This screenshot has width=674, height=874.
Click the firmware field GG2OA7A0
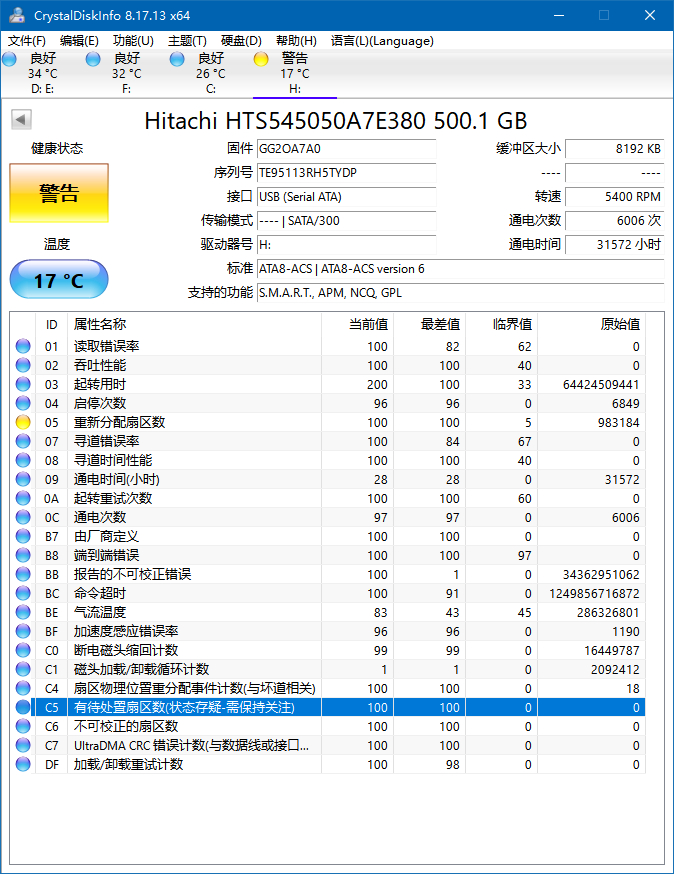[346, 149]
